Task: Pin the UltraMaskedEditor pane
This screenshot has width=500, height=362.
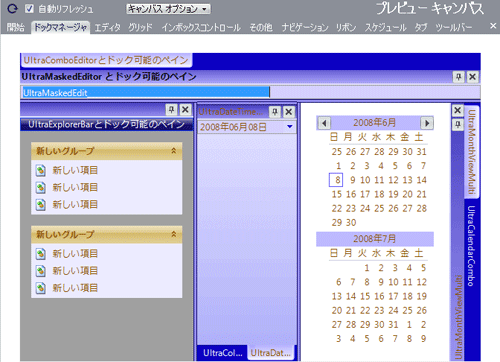Action: click(x=459, y=77)
